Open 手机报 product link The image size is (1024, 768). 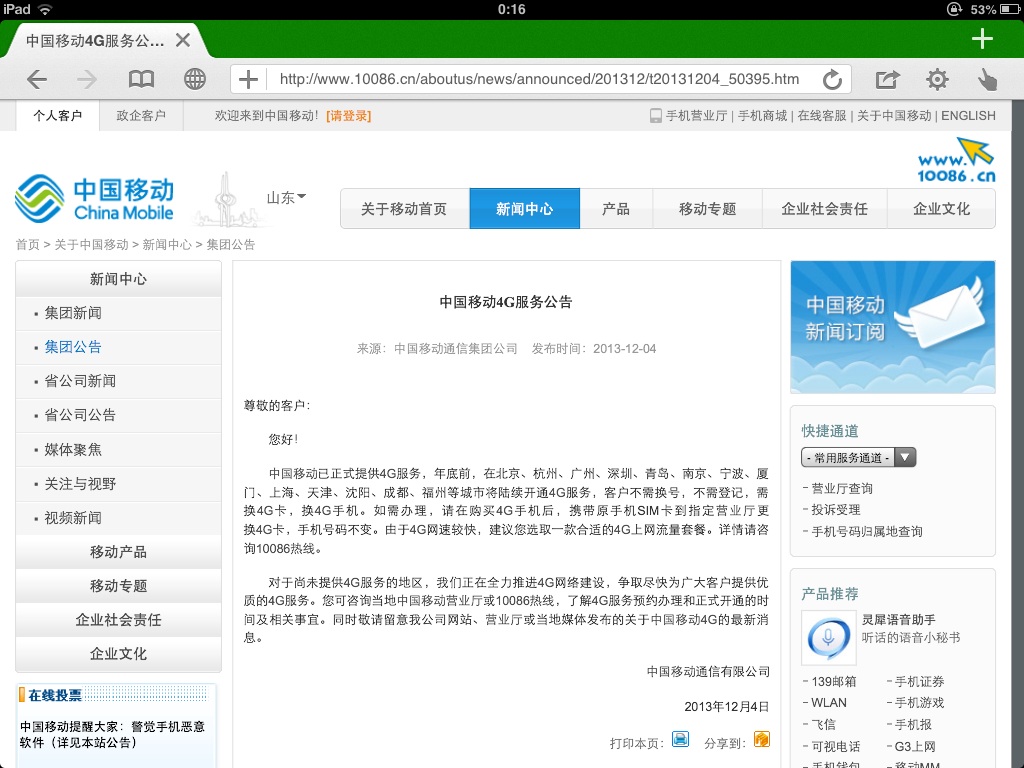[x=913, y=724]
